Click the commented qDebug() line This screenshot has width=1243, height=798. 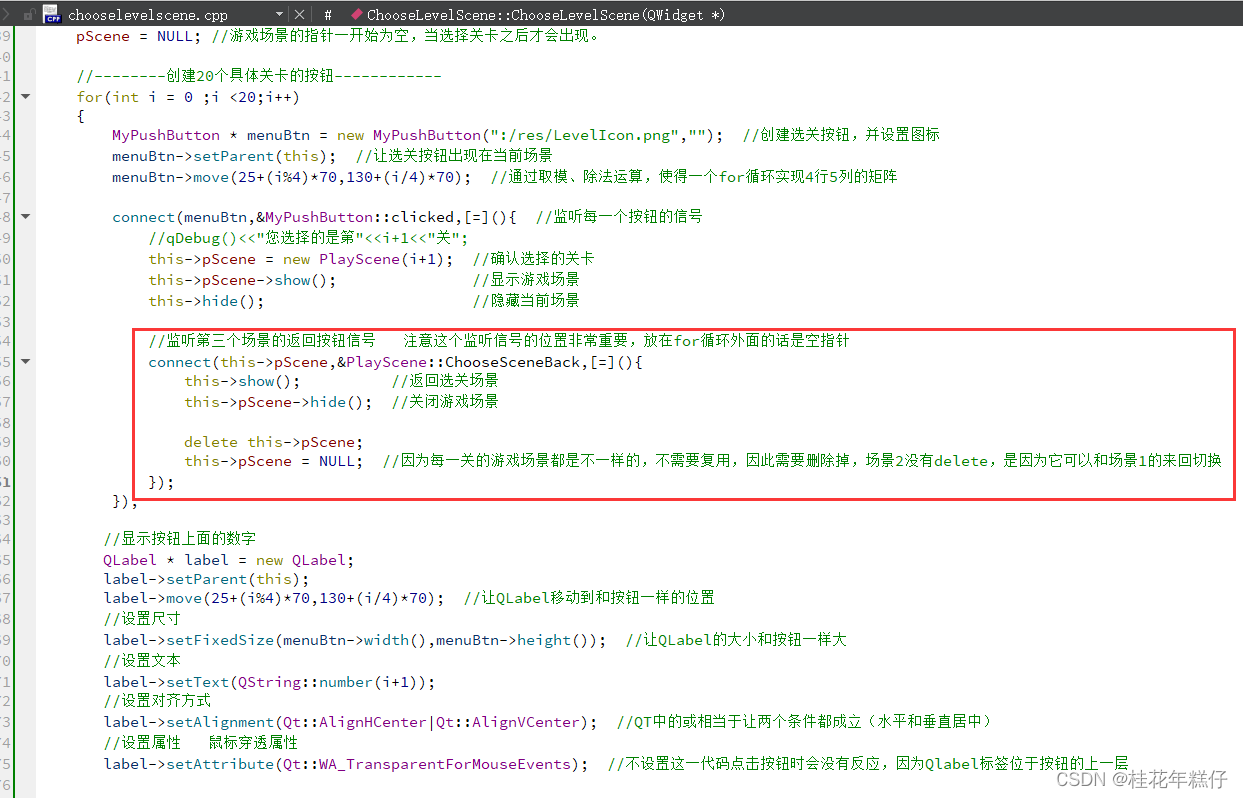point(308,238)
